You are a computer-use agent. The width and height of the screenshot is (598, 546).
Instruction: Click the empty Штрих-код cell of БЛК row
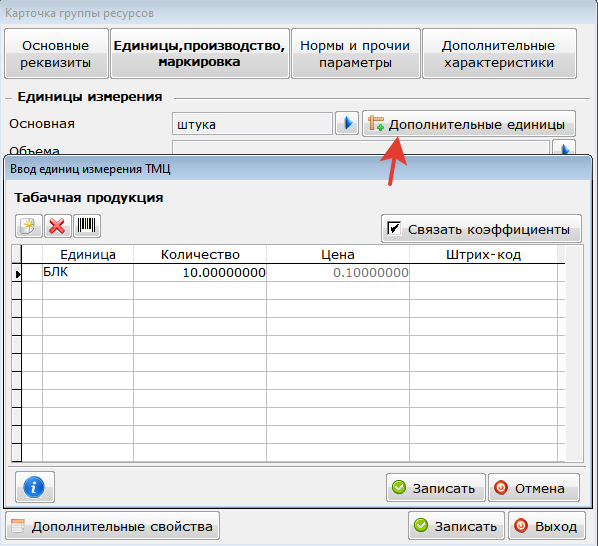tap(483, 272)
